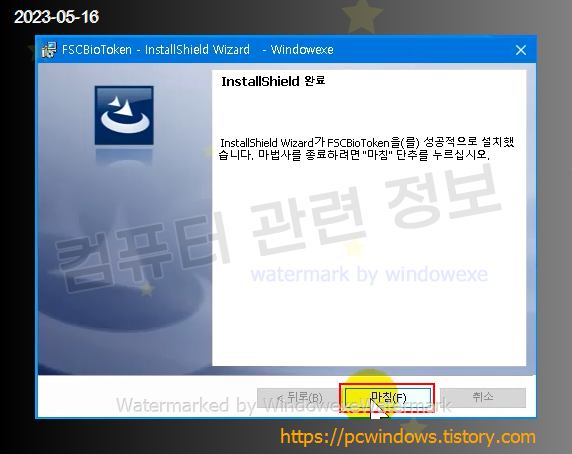The image size is (572, 454).
Task: Click the 2023-05-16 date text
Action: coord(57,17)
